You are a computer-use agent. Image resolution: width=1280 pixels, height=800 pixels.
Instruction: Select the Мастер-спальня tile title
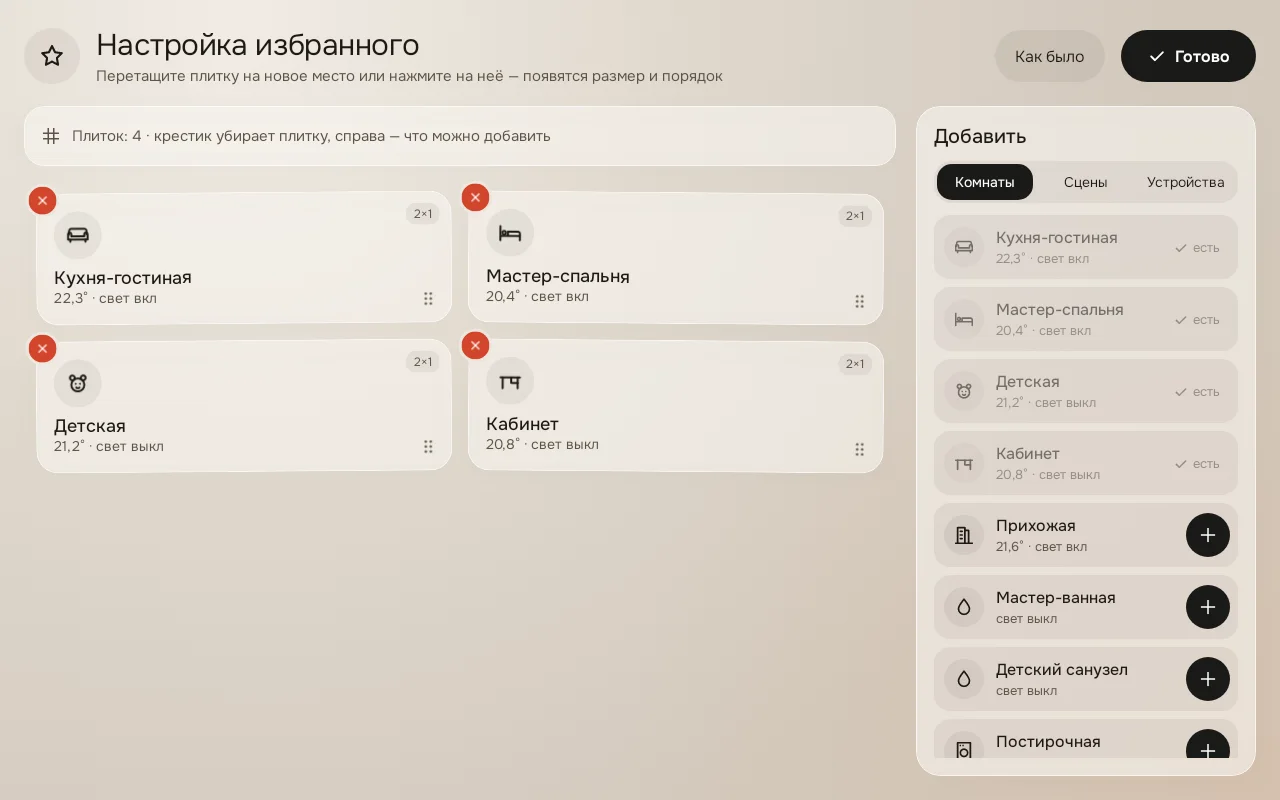tap(558, 276)
